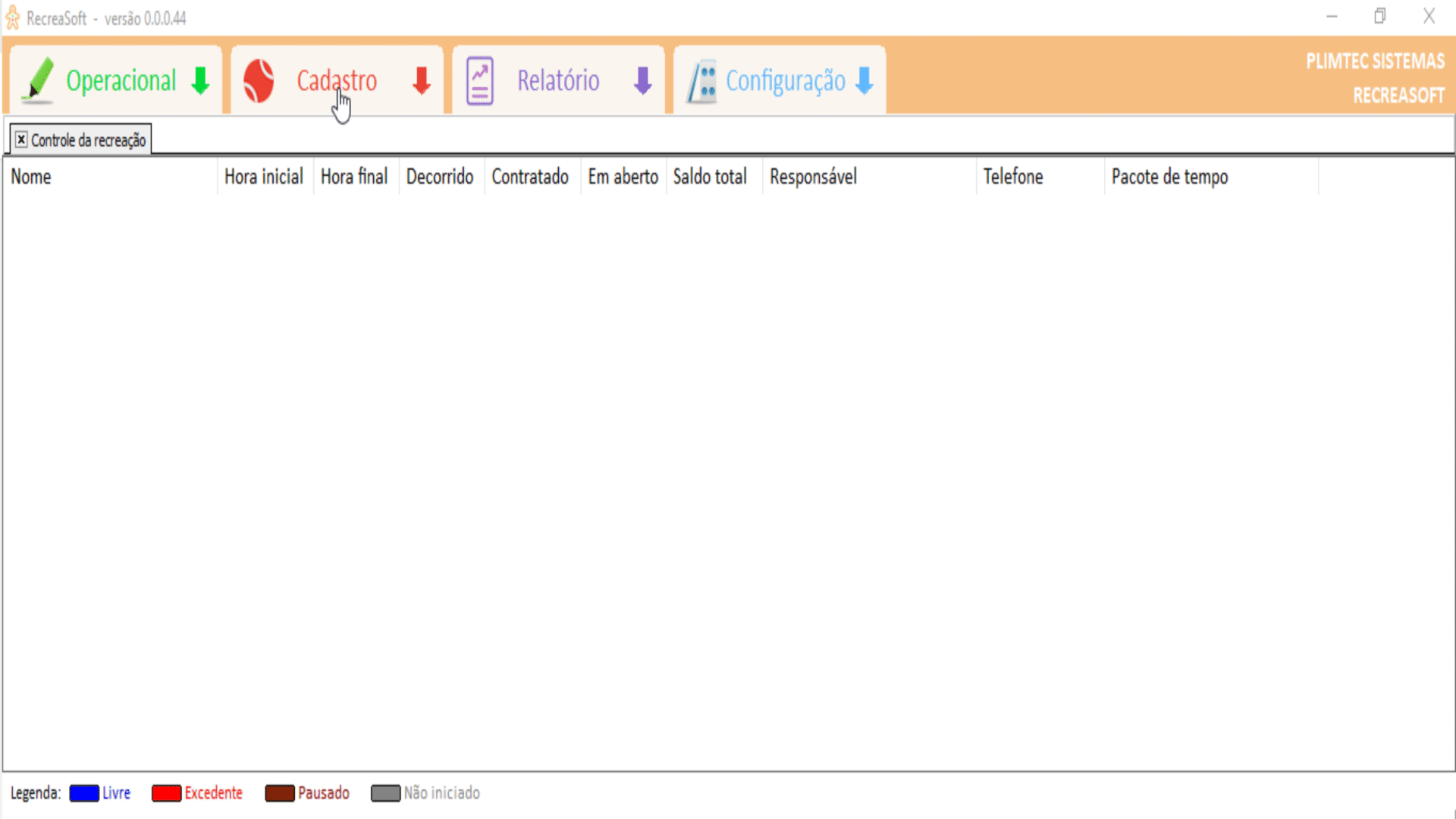Close the RecreaSoft window

click(x=1429, y=16)
